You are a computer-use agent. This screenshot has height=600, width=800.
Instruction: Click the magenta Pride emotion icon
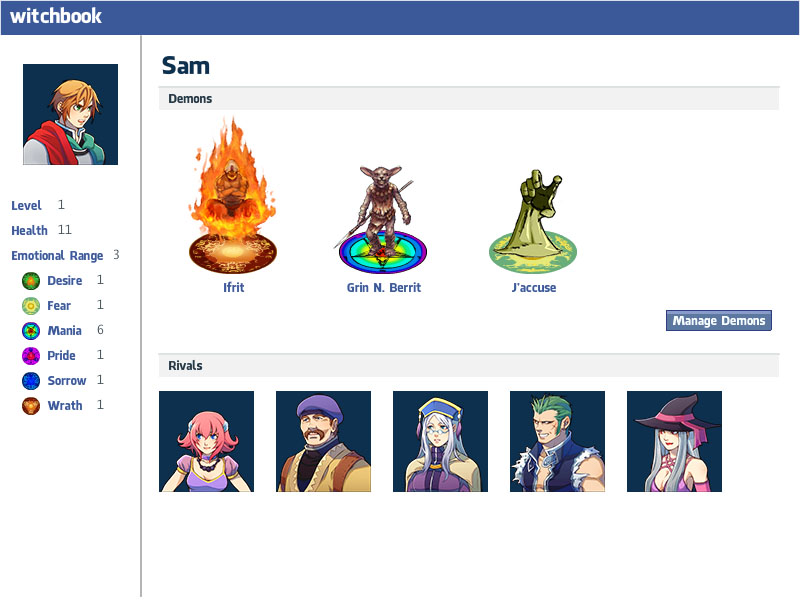[31, 356]
